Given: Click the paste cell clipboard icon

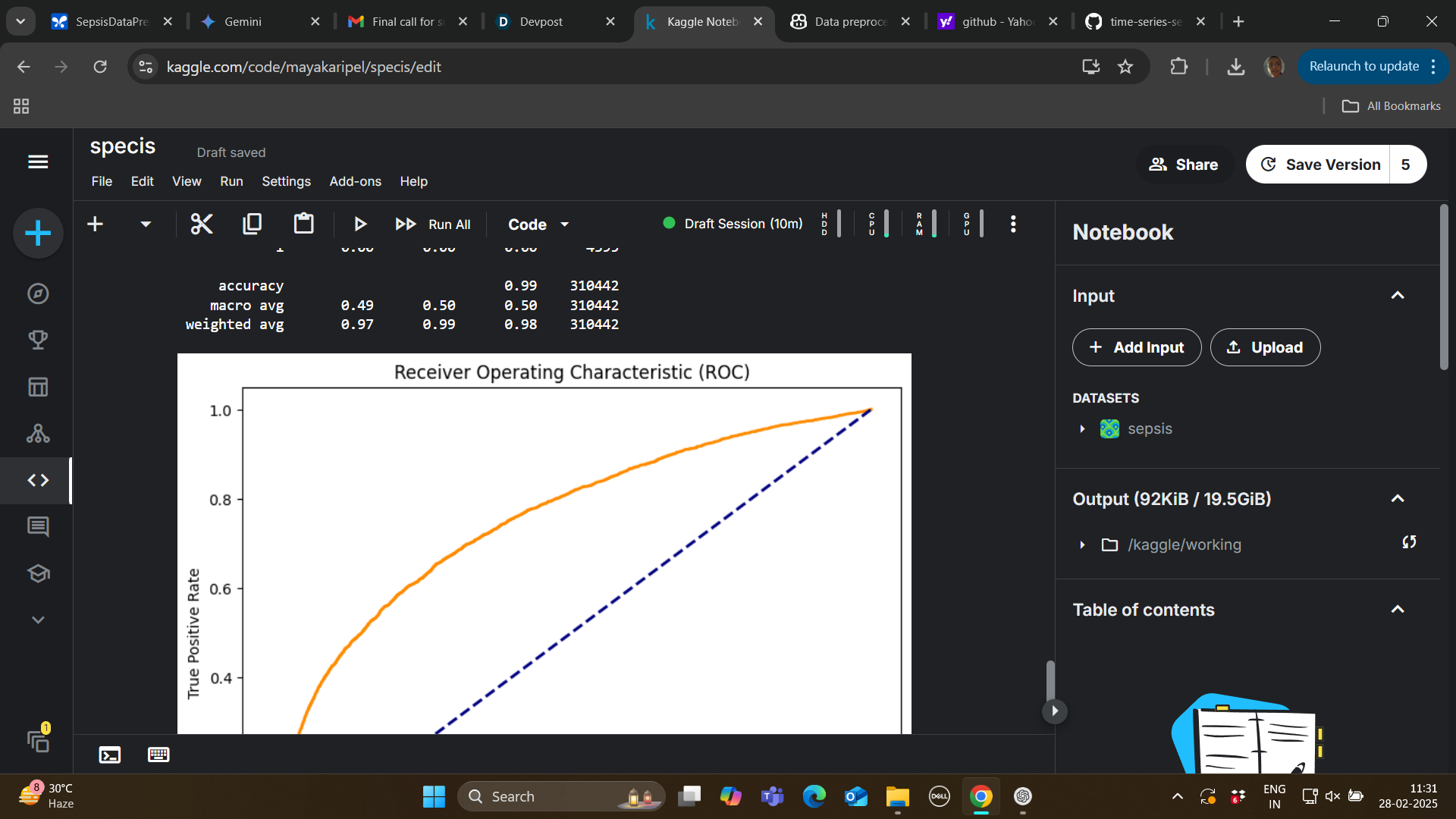Looking at the screenshot, I should (x=303, y=224).
